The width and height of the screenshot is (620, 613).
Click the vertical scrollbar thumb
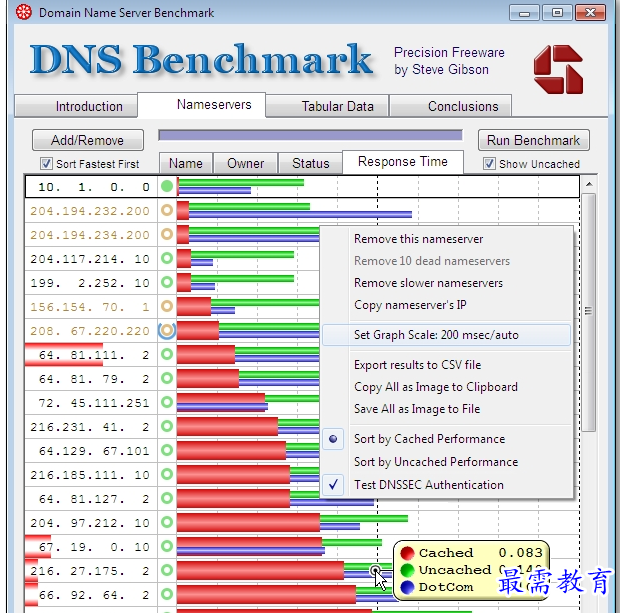(x=589, y=312)
